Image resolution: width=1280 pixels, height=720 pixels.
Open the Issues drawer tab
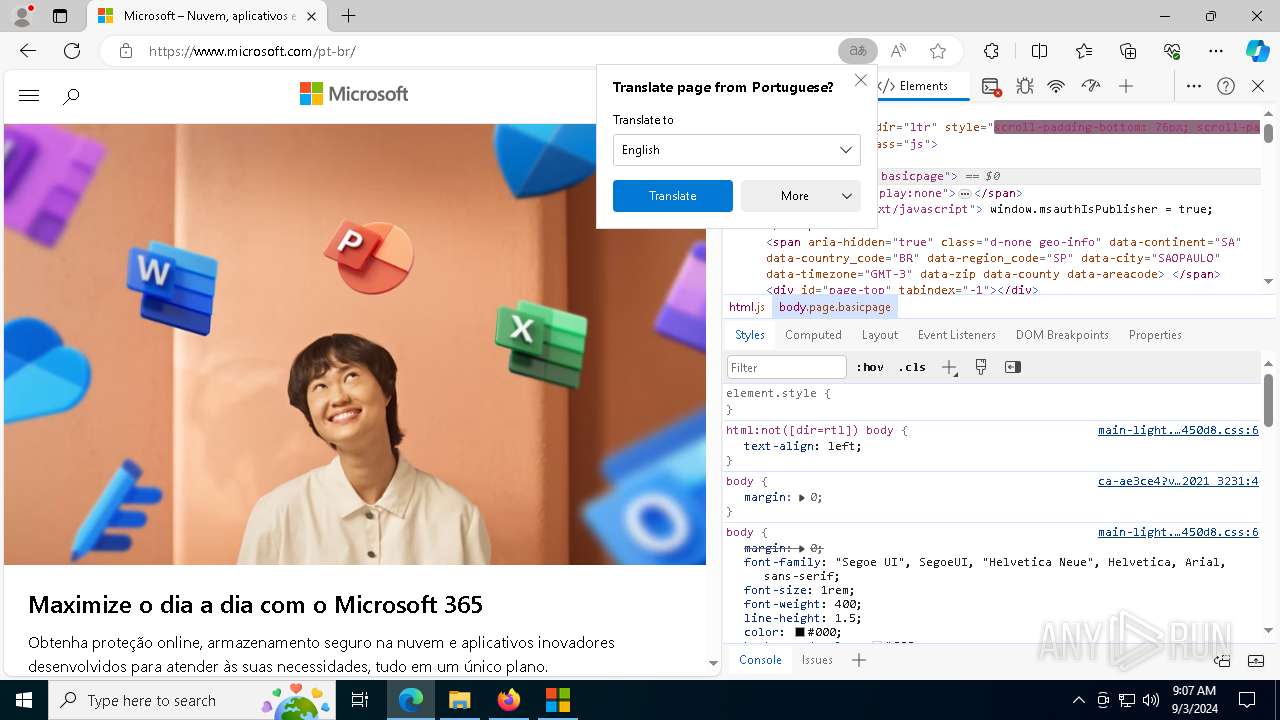point(817,660)
